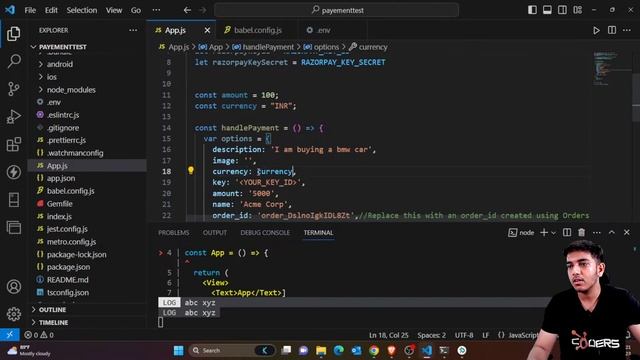Switch to the OUTPUT panel tab
640x360 pixels.
[x=215, y=233]
